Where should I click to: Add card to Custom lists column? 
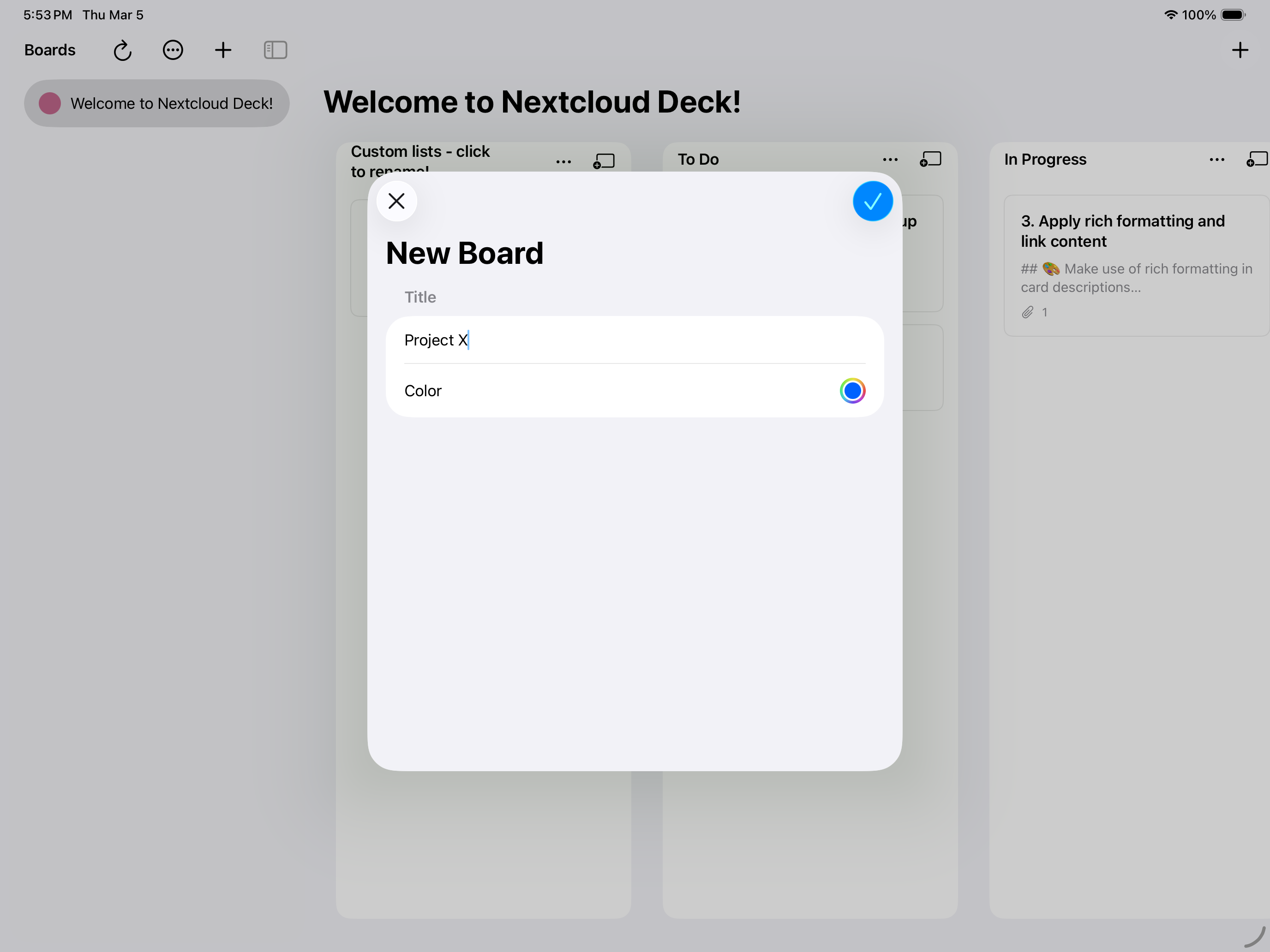click(x=604, y=161)
